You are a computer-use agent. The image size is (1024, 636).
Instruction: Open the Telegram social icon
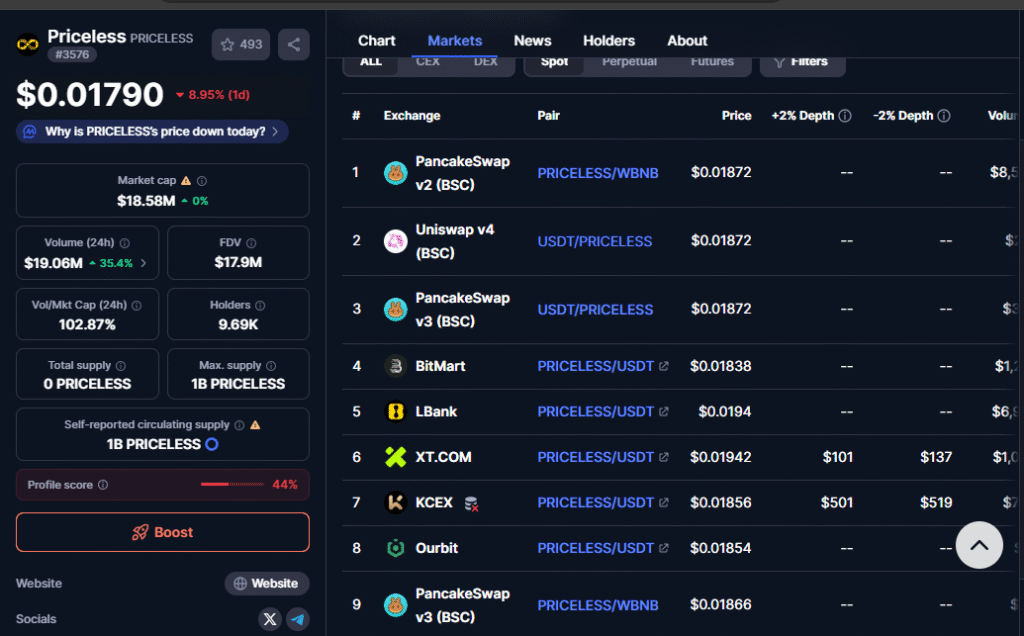pyautogui.click(x=298, y=619)
